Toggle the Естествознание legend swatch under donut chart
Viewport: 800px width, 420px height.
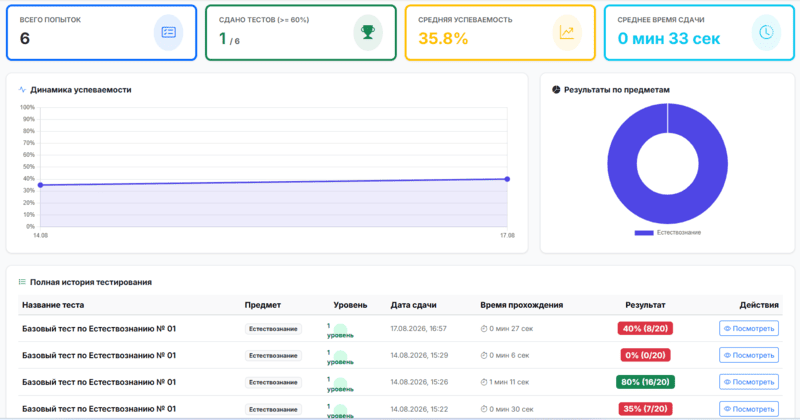coord(644,233)
